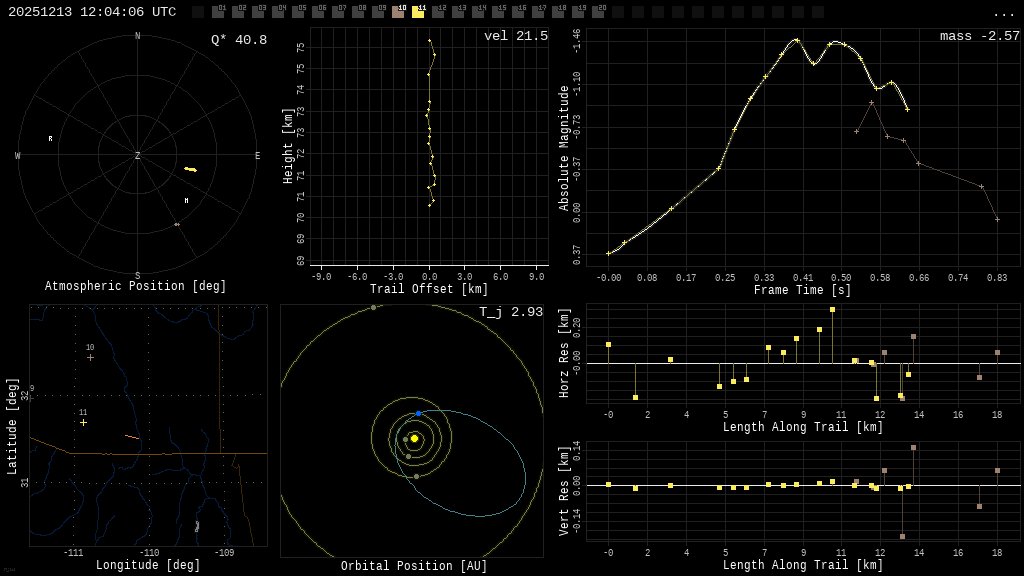Click the orange meteor ground track on map

coord(132,437)
